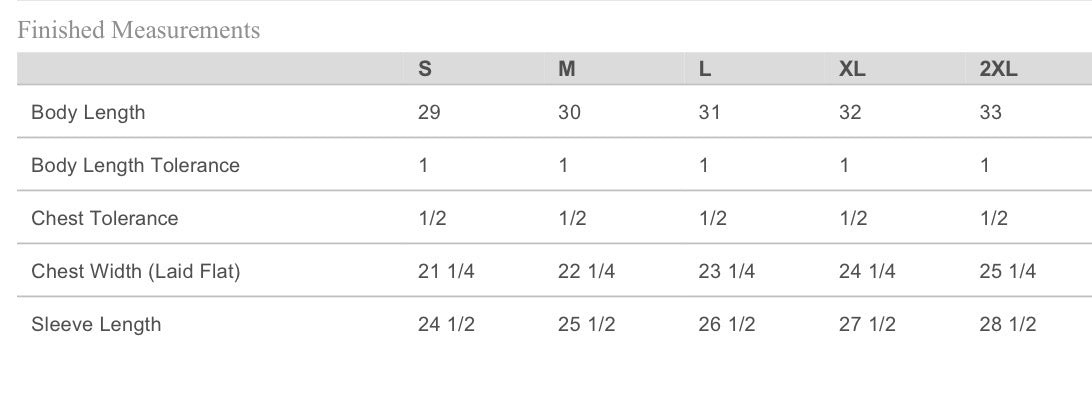1092x412 pixels.
Task: Click Body Length value 31 for L
Action: click(x=709, y=113)
